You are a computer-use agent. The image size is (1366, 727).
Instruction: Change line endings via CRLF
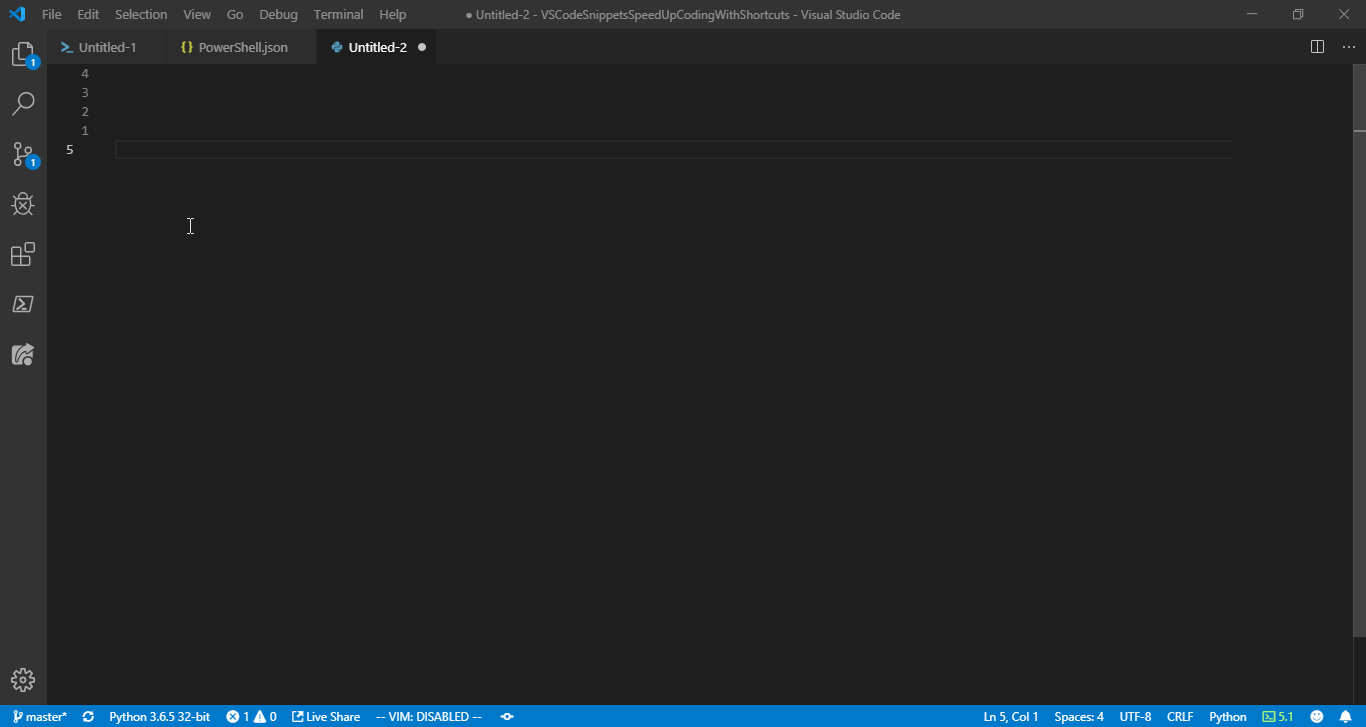coord(1180,717)
